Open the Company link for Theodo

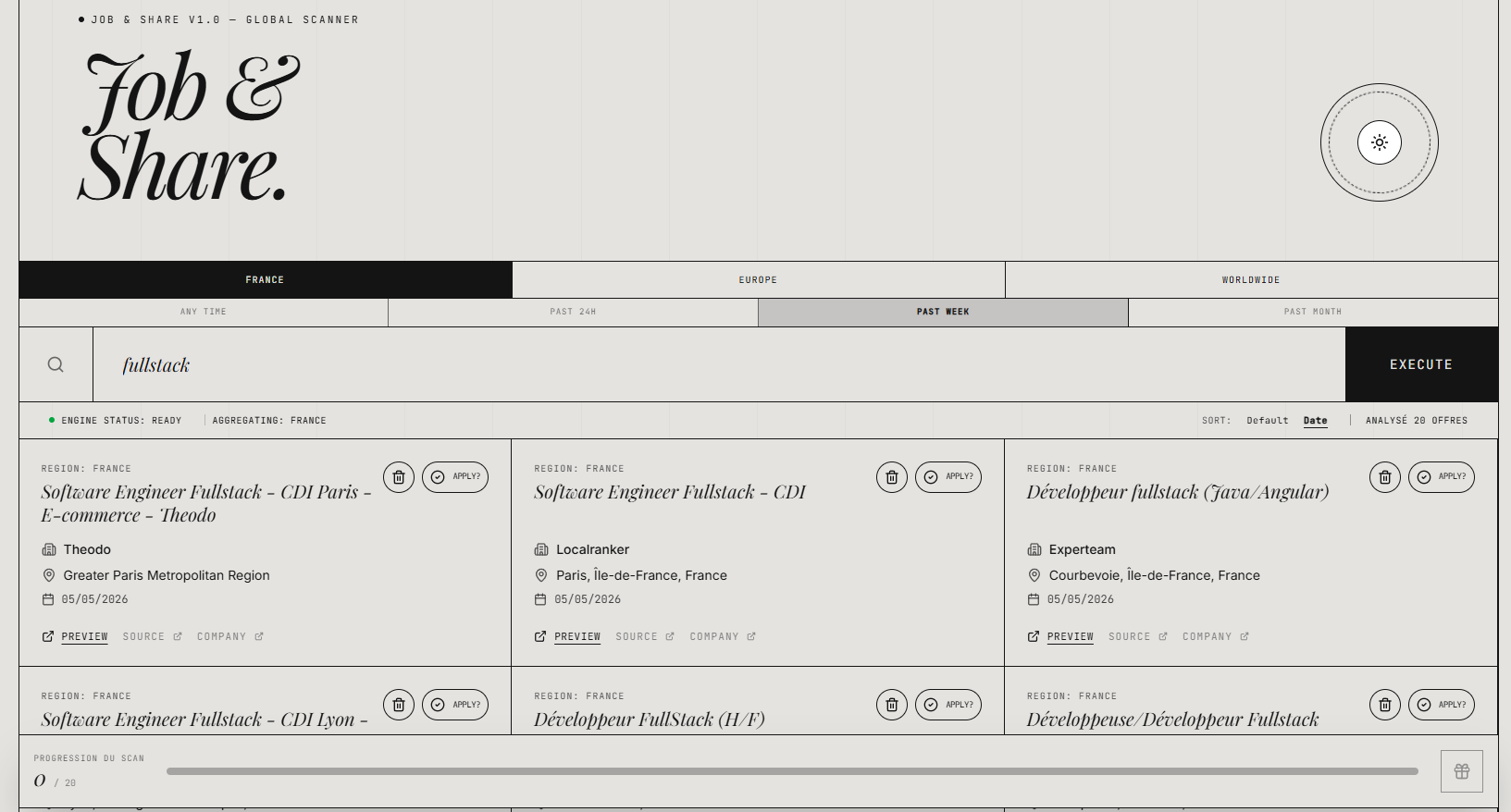(x=230, y=636)
